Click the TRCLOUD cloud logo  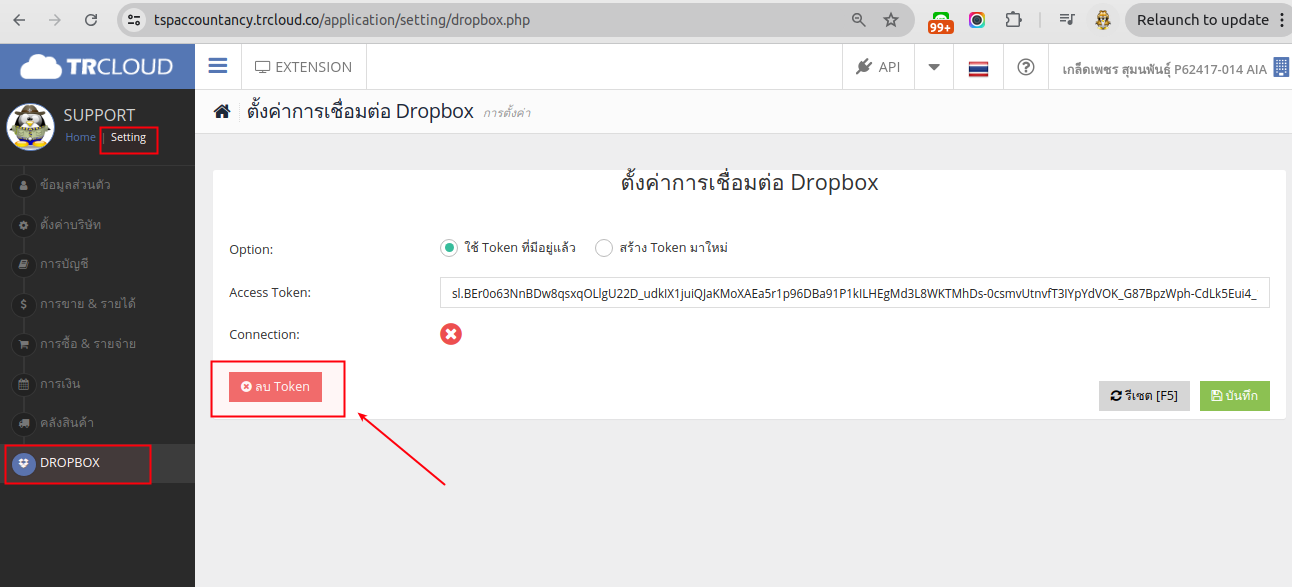pos(97,67)
